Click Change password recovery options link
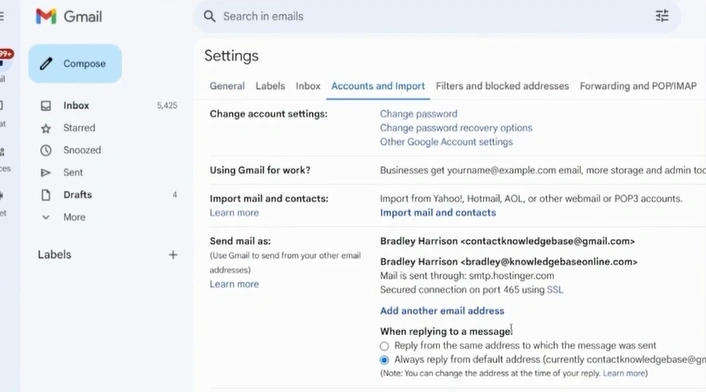 pyautogui.click(x=456, y=128)
